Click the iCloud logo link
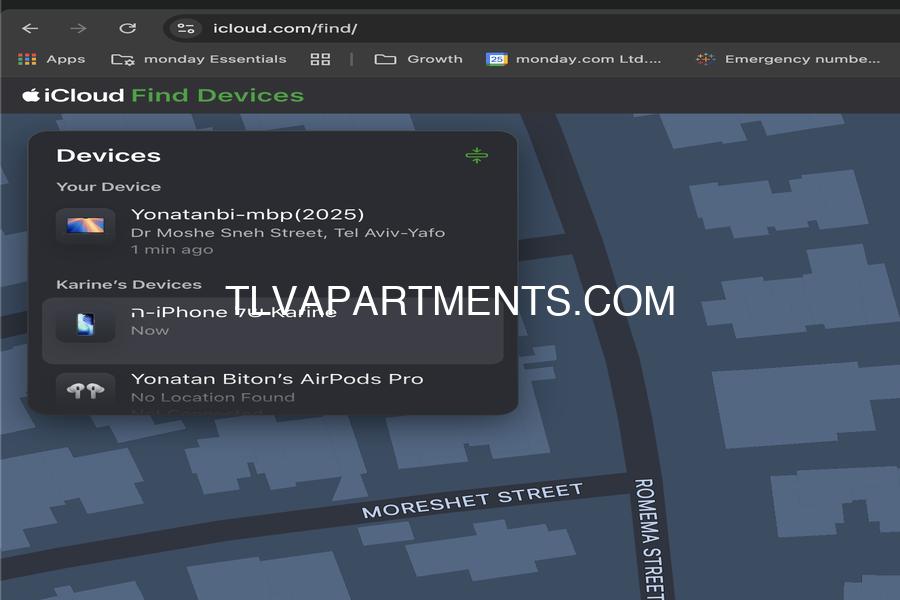Screen dimensions: 900x600 pyautogui.click(x=73, y=95)
